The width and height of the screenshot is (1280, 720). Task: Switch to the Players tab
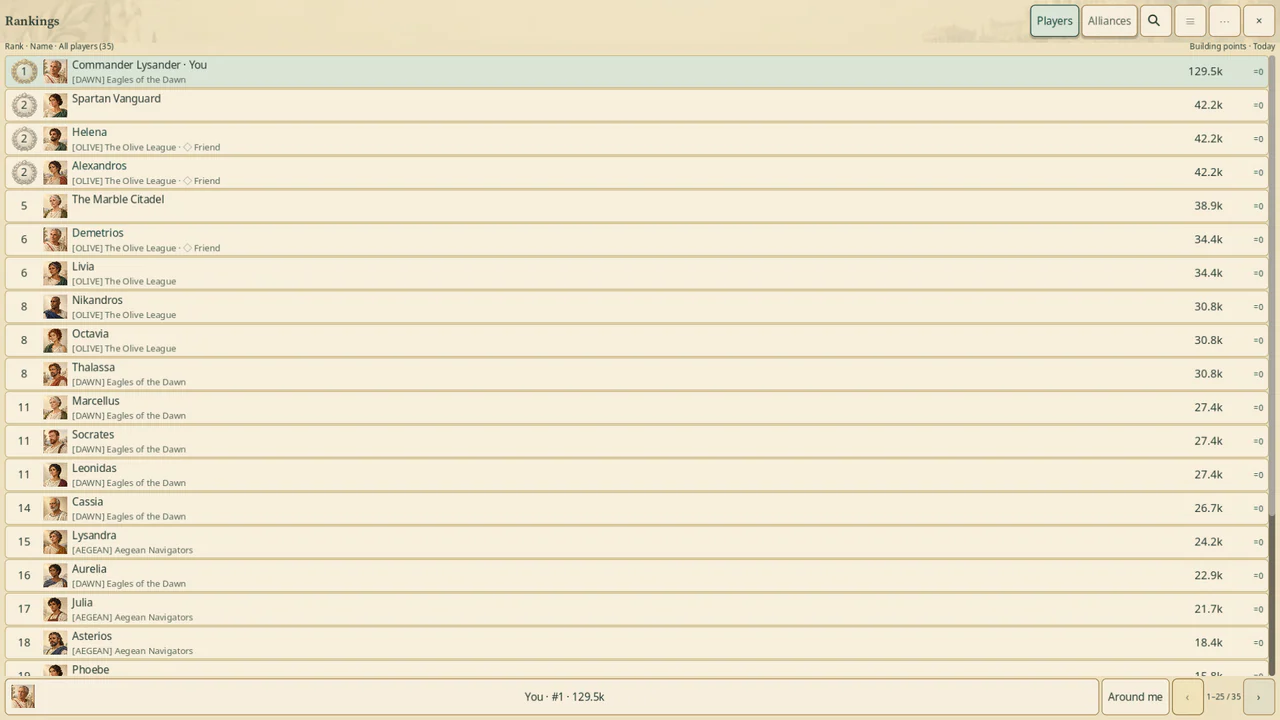pos(1054,21)
